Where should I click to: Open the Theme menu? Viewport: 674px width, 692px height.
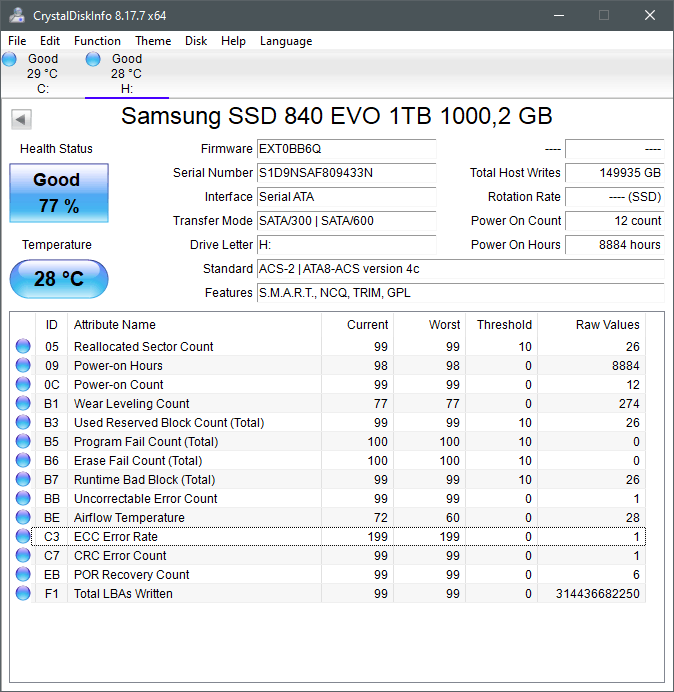pyautogui.click(x=153, y=41)
